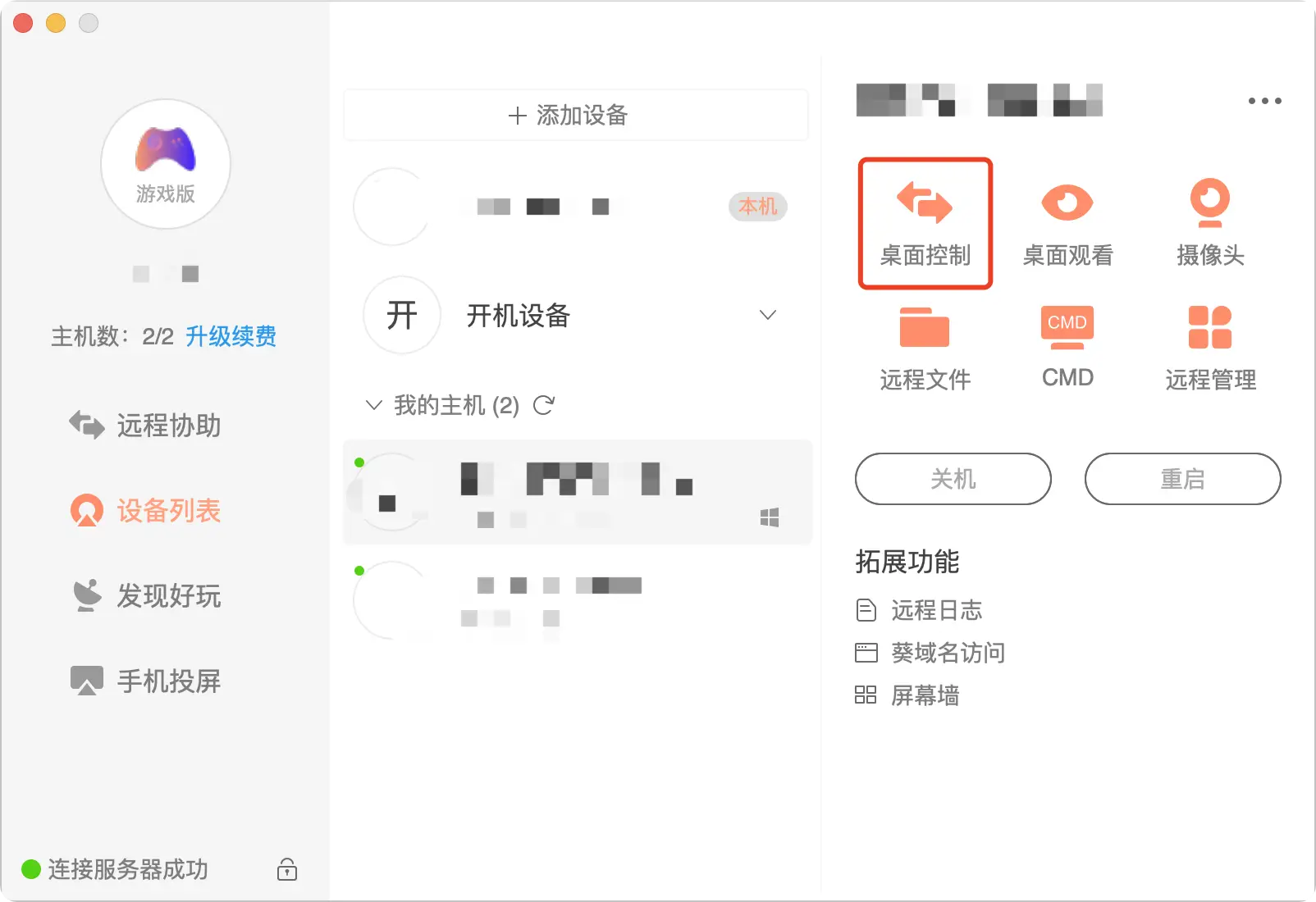Switch to 远程协助 remote assistance
The height and width of the screenshot is (902, 1316).
145,425
